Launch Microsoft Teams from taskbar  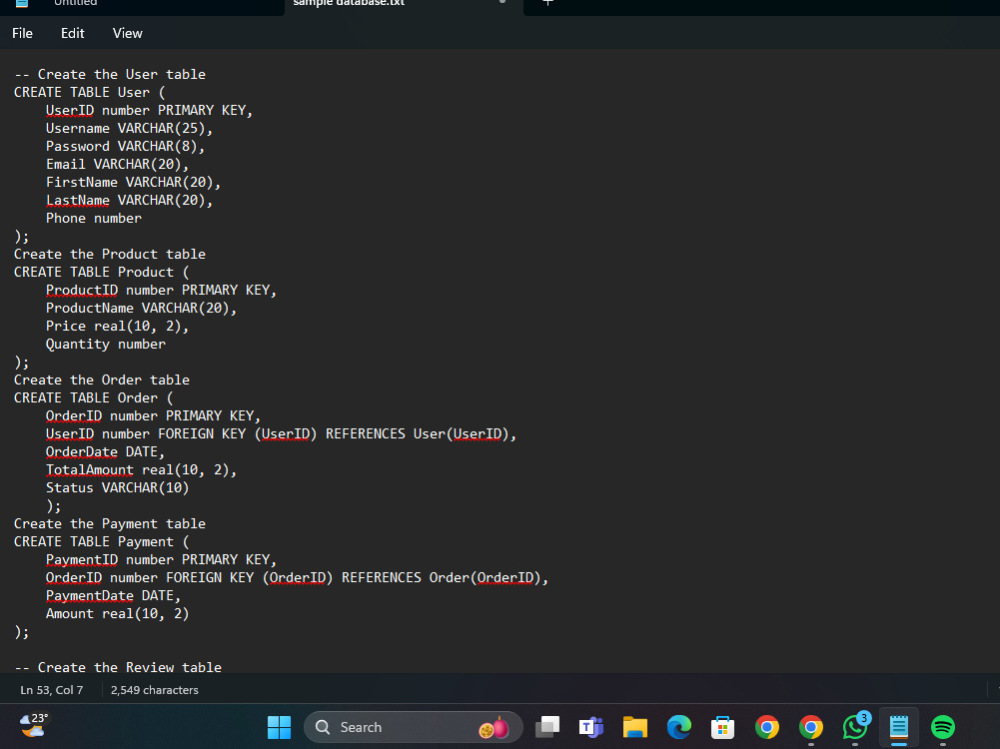[591, 727]
